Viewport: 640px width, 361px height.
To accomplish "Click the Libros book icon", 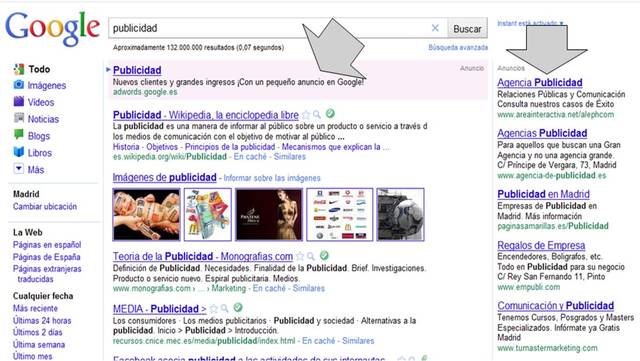I will pos(19,152).
